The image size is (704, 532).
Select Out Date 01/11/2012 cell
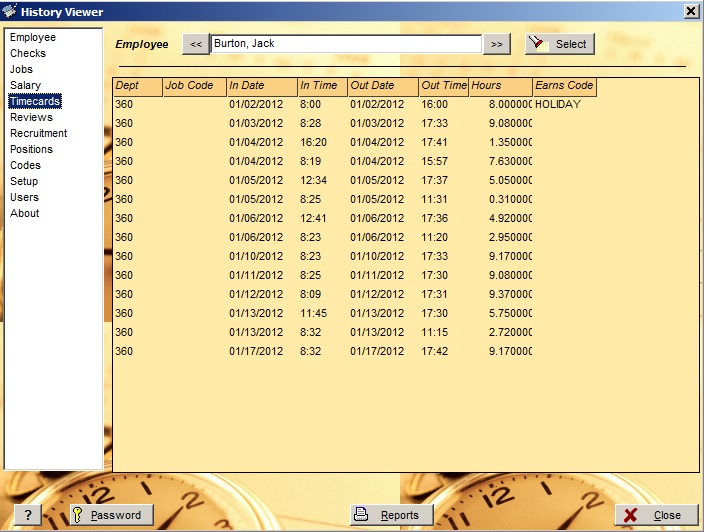pyautogui.click(x=377, y=275)
